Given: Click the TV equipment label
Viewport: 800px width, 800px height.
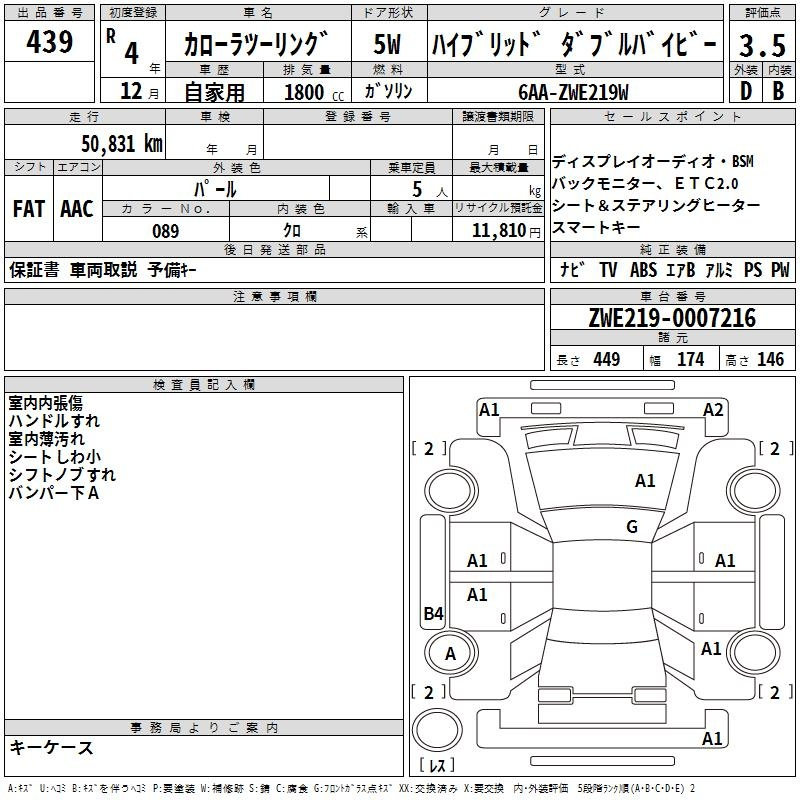Looking at the screenshot, I should click(608, 270).
